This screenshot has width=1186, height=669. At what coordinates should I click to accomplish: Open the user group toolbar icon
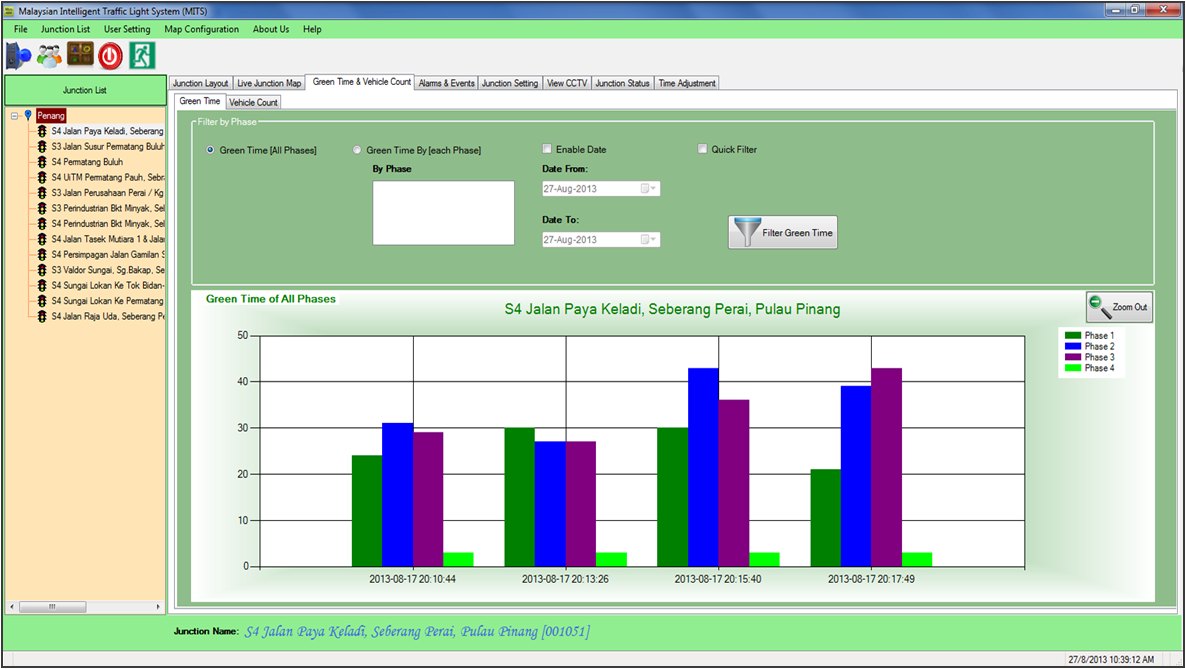pos(49,56)
